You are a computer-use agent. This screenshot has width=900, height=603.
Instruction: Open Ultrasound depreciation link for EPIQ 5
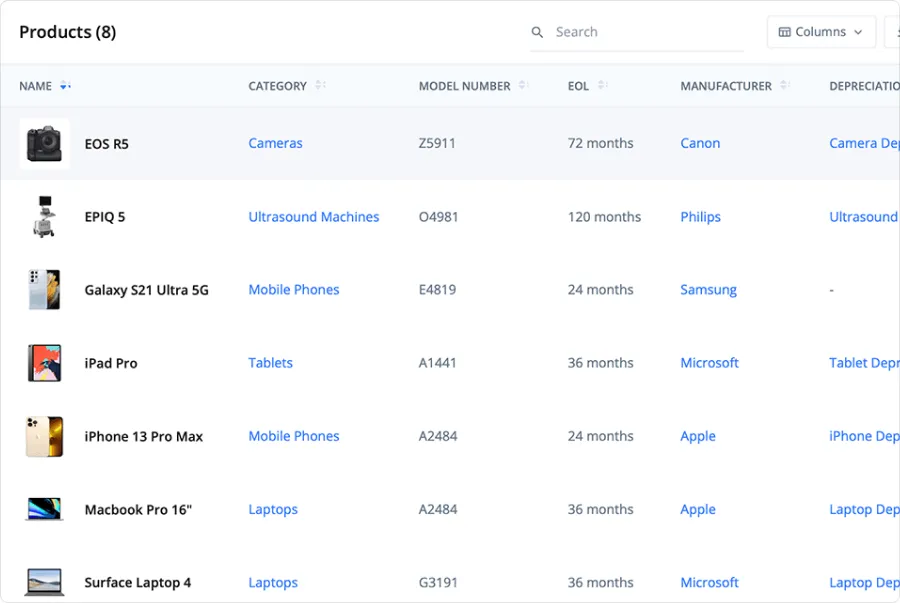click(x=864, y=217)
